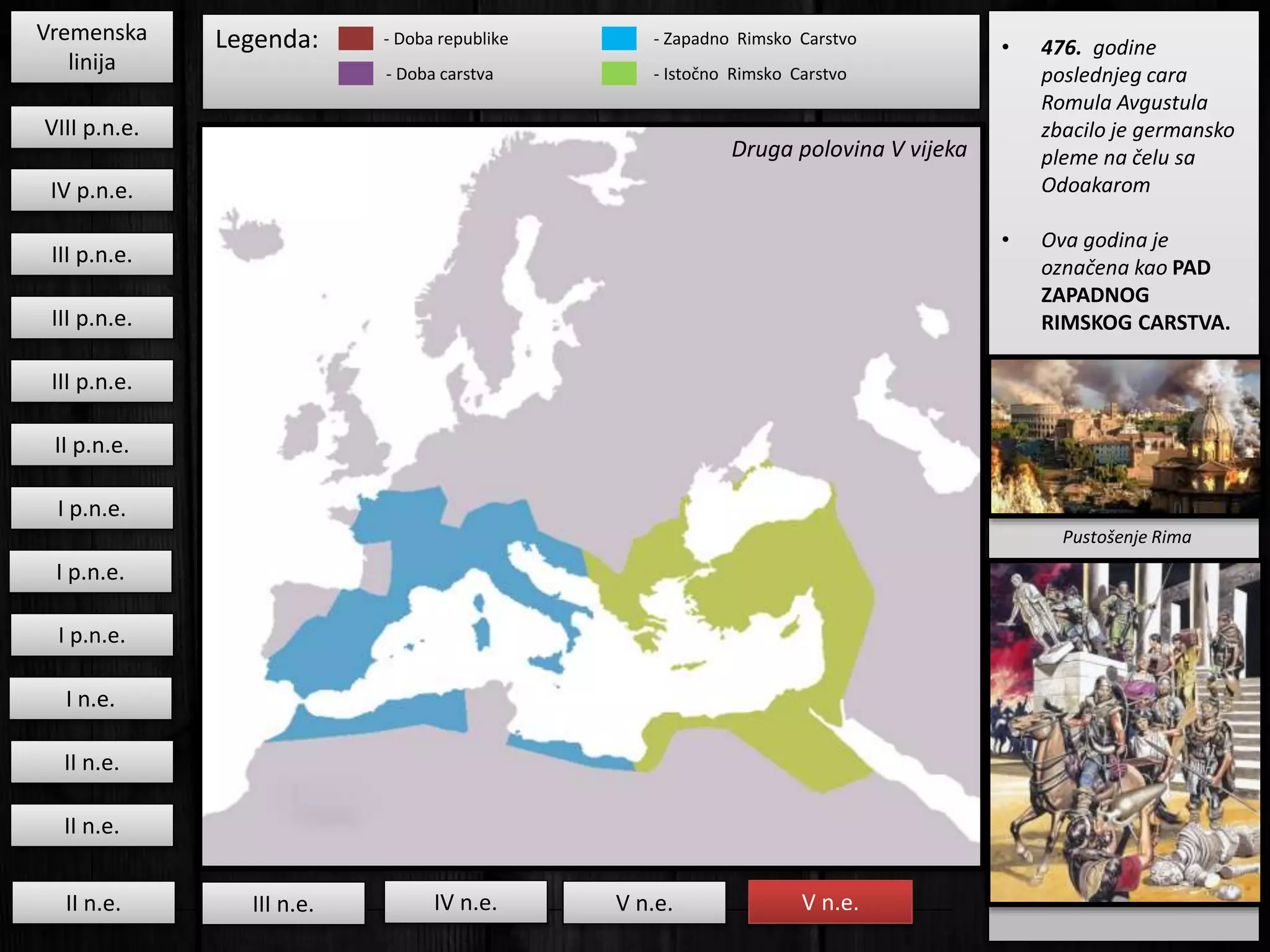Click the Doba republike red swatch
Viewport: 1270px width, 952px height.
click(356, 38)
